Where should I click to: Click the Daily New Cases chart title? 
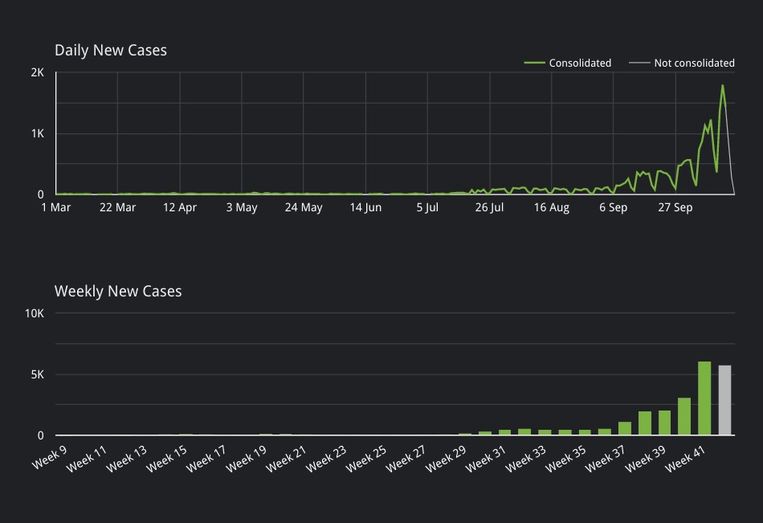[110, 50]
